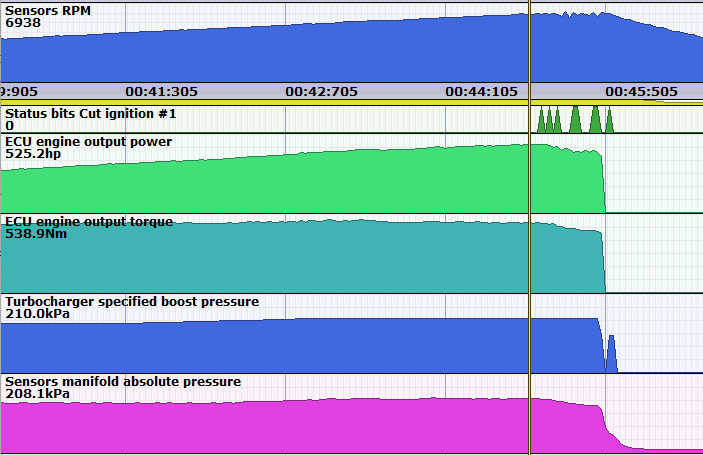Select Turbocharger specified boost pressure label
The image size is (703, 455).
(x=132, y=302)
